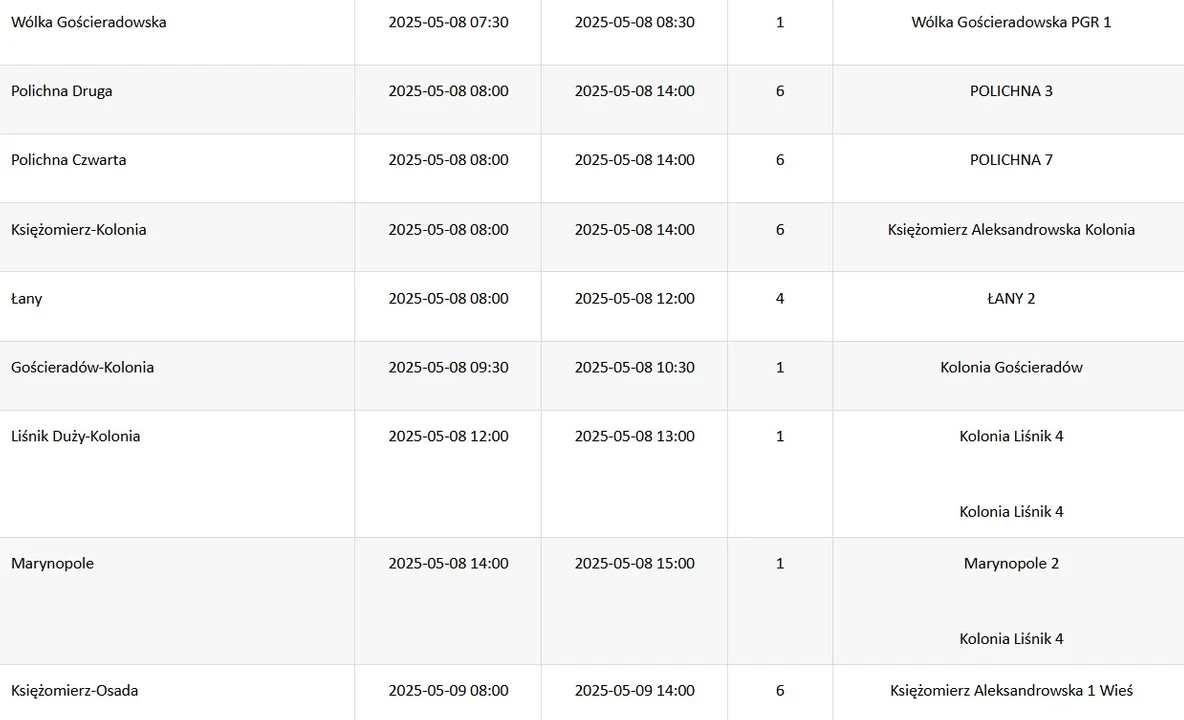Viewport: 1184px width, 720px height.
Task: Click the POLICHNA 7 station text
Action: pyautogui.click(x=1011, y=160)
